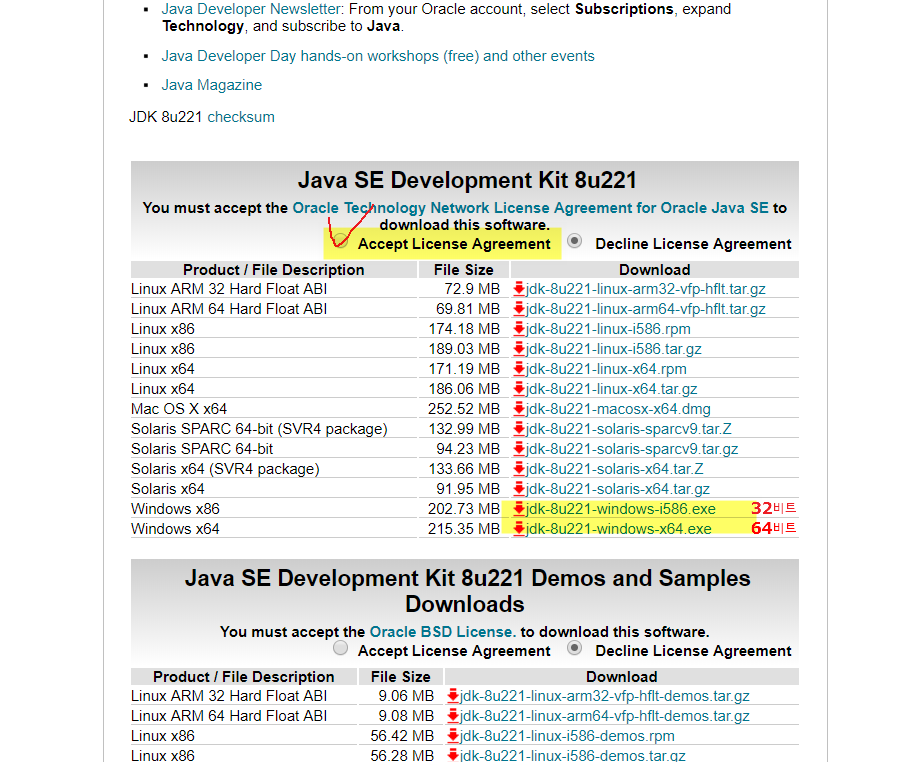Image resolution: width=900 pixels, height=762 pixels.
Task: Click download arrow icon beside jdk-8u221-linux-i586.tar.gz
Action: pos(519,349)
